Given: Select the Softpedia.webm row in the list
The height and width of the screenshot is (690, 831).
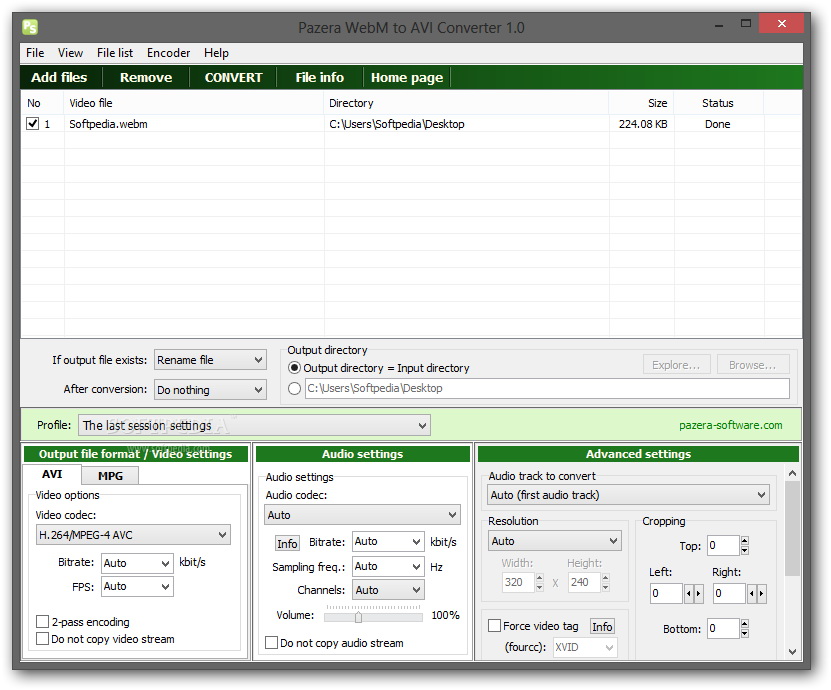Looking at the screenshot, I should tap(411, 123).
